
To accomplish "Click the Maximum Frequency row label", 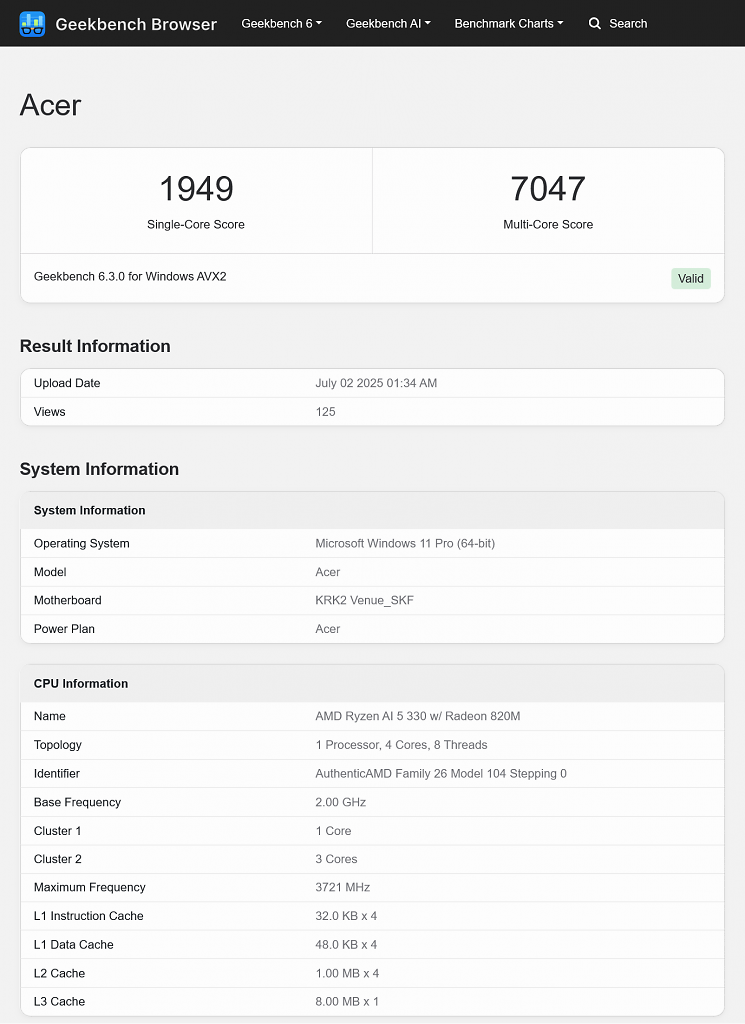I will [89, 888].
